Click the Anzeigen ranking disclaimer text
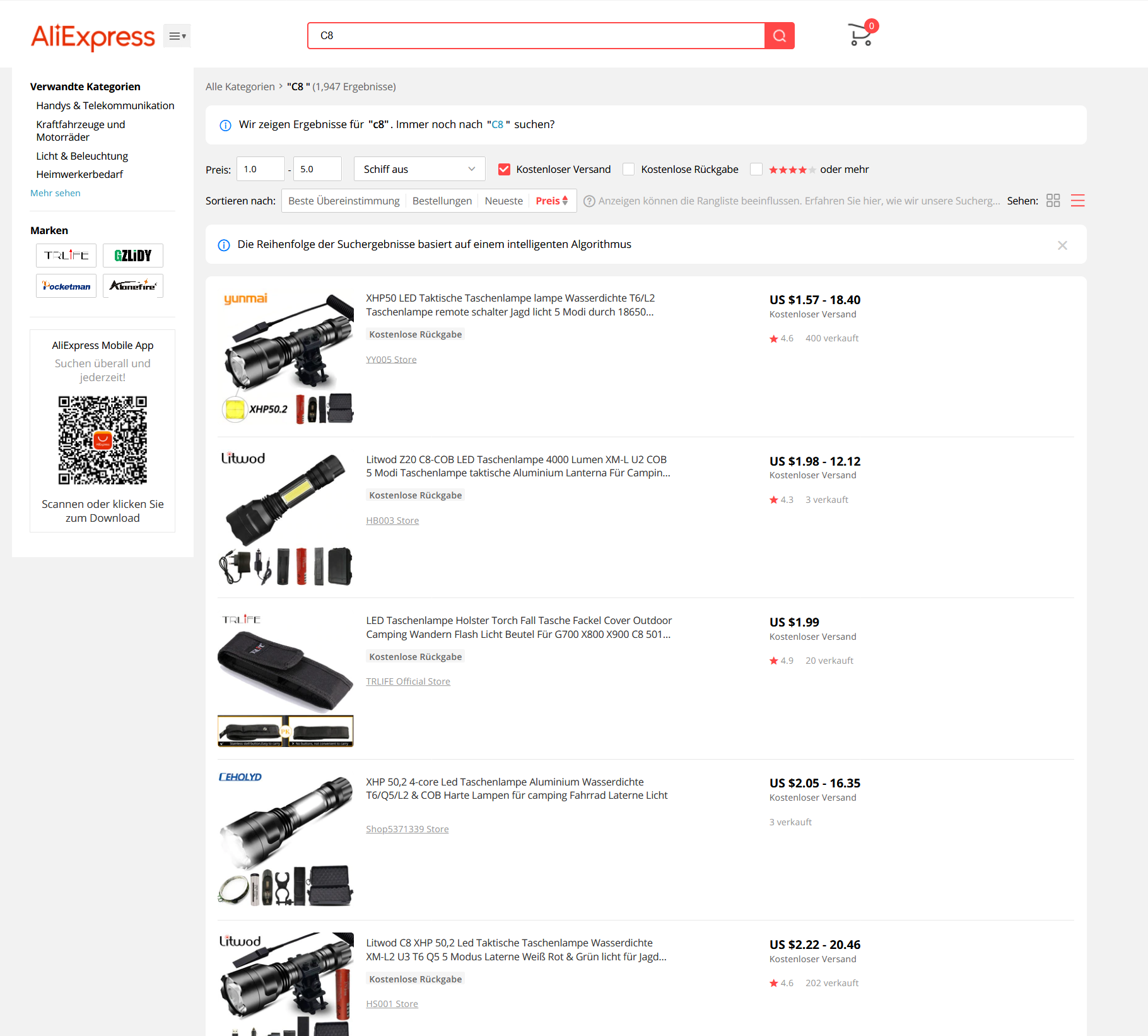This screenshot has width=1148, height=1036. (799, 201)
